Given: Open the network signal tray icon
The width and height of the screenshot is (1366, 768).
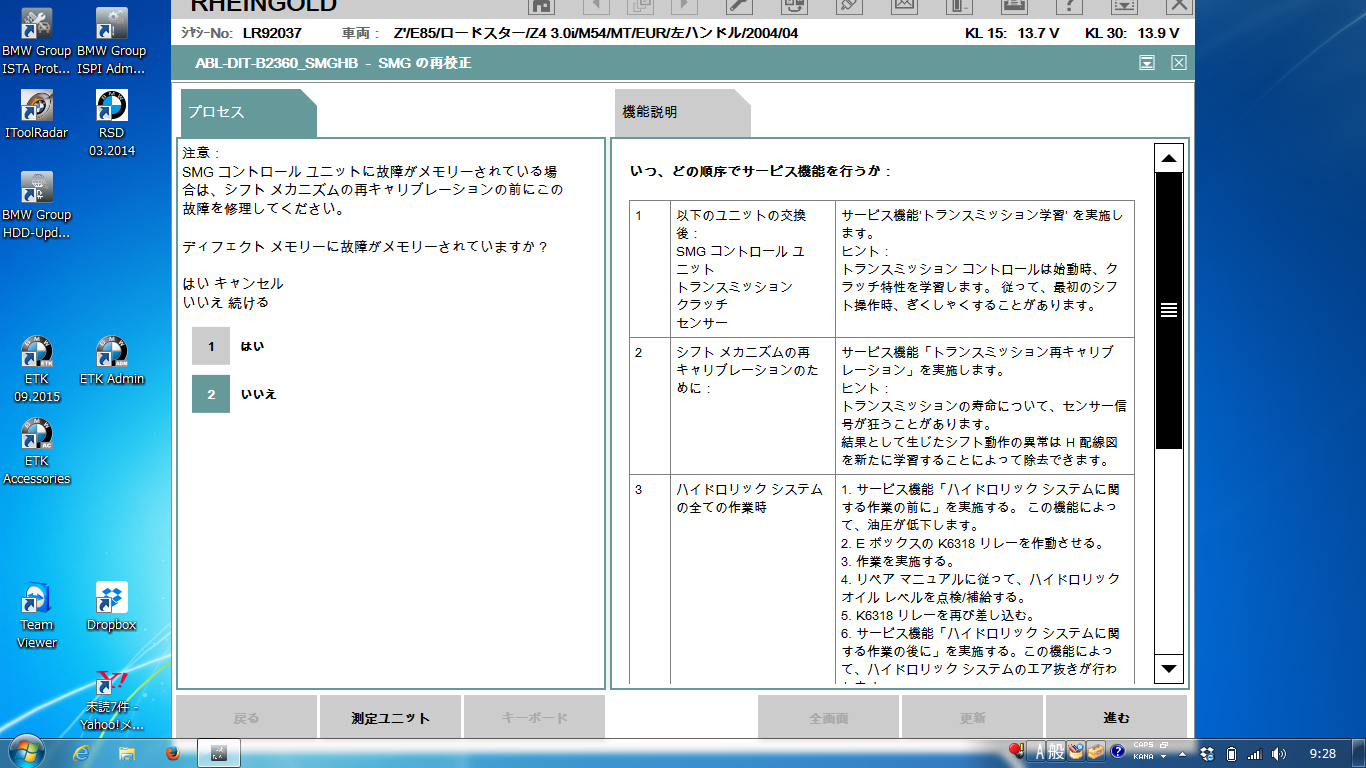Looking at the screenshot, I should pos(1255,753).
